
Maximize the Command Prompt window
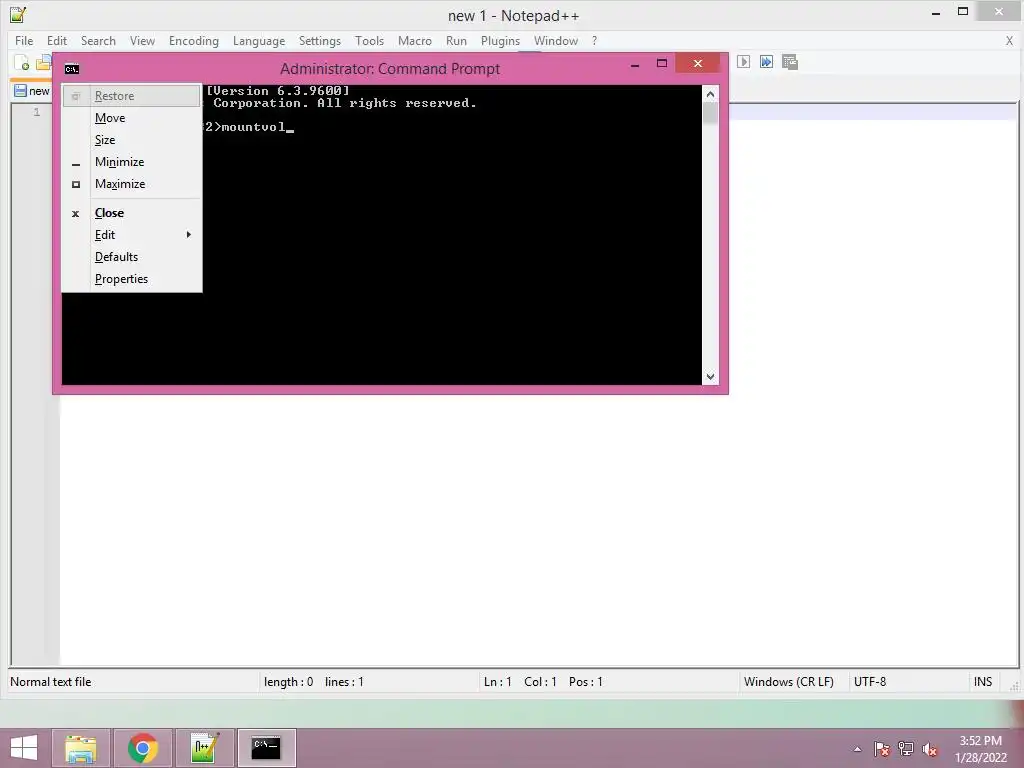(x=662, y=64)
